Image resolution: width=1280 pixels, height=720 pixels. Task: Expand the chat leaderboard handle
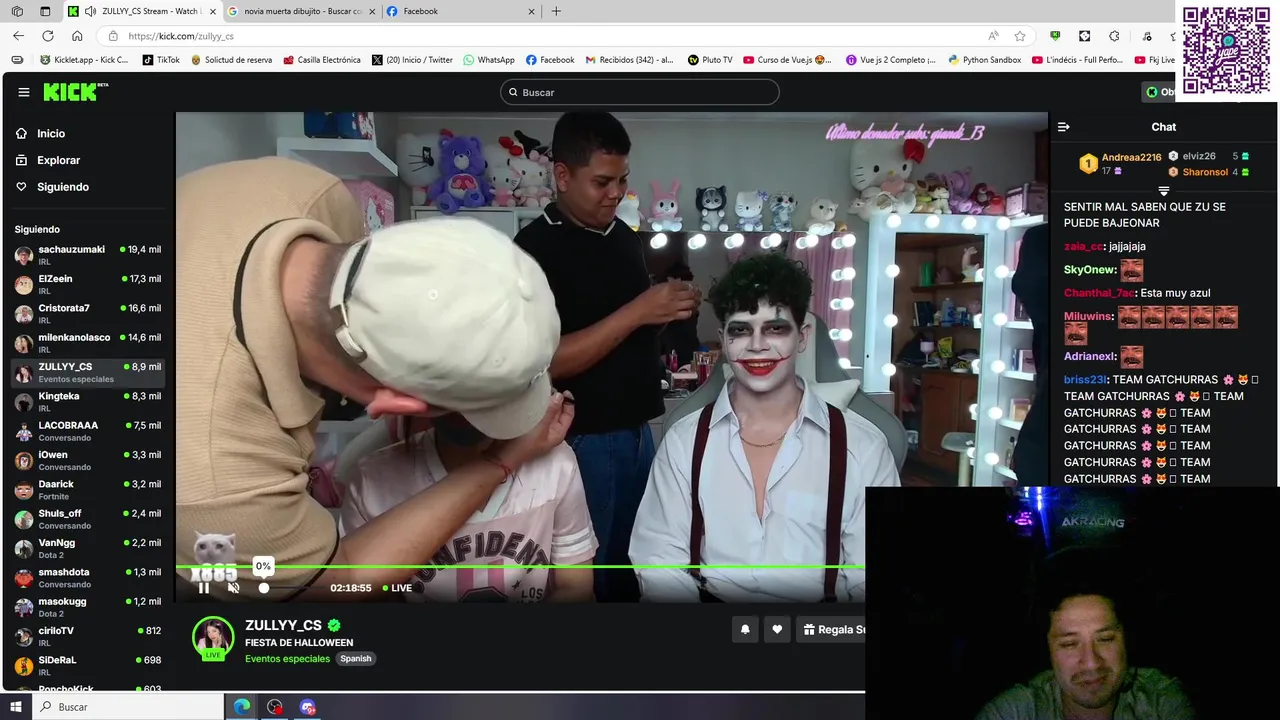[1164, 190]
